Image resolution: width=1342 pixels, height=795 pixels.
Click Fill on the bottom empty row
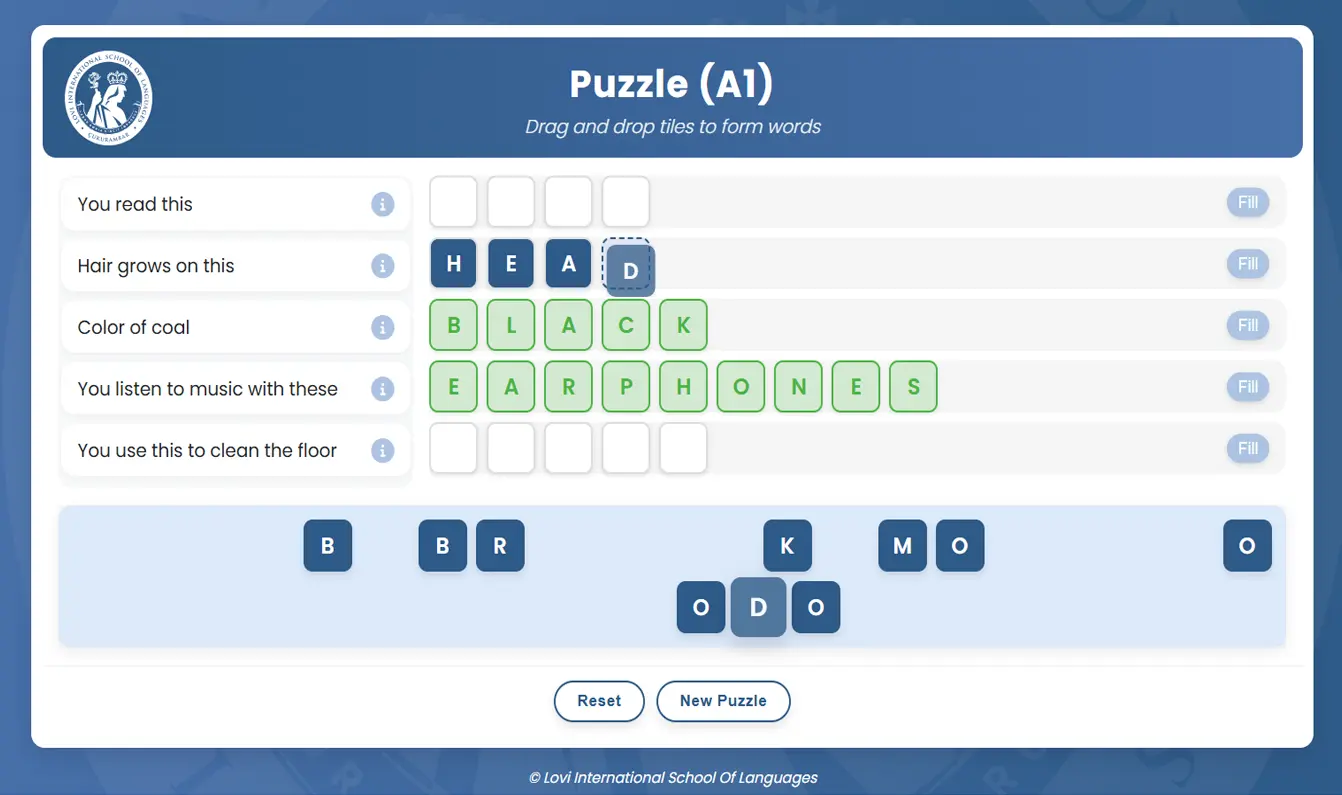[x=1247, y=448]
